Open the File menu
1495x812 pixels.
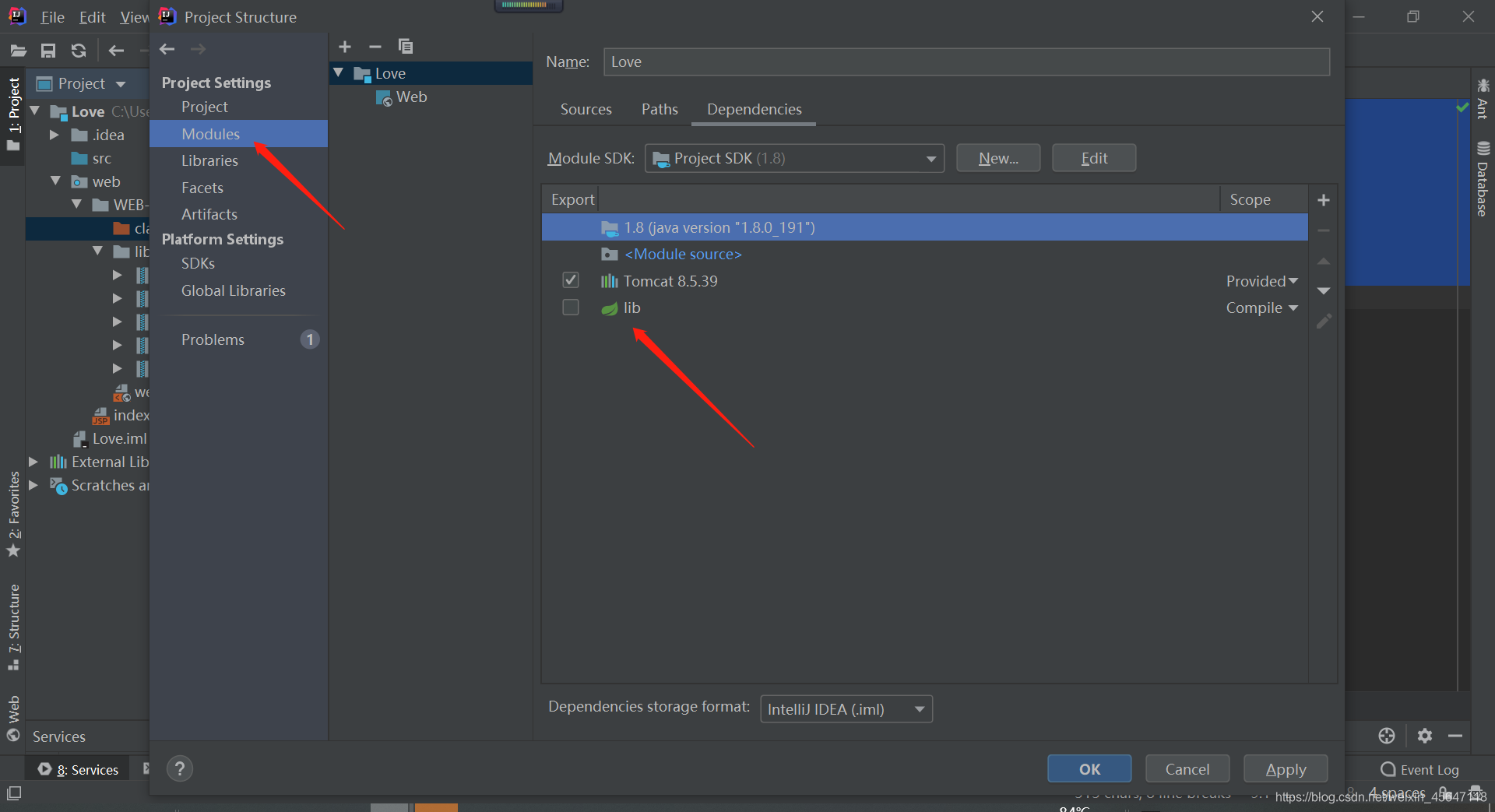point(52,17)
